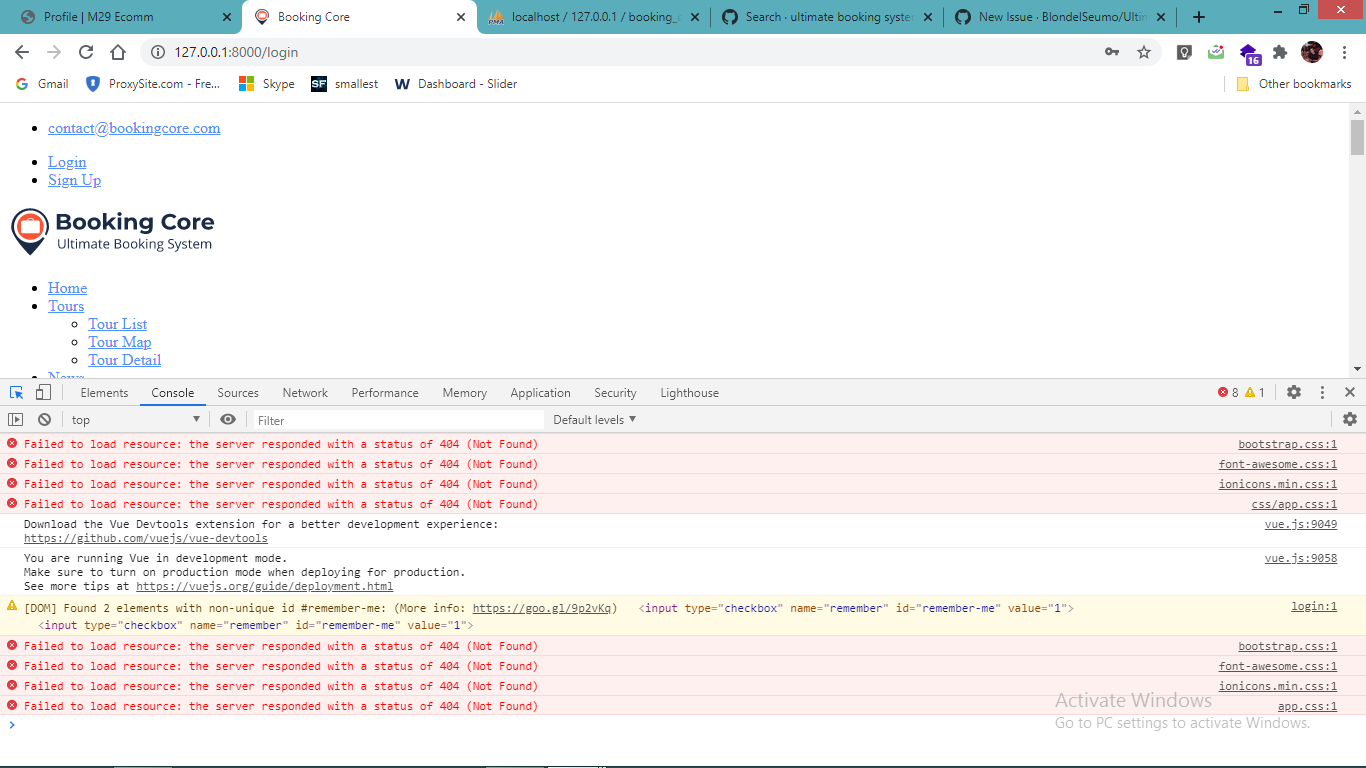Screen dimensions: 1366x768
Task: Click the console Filter input field
Action: coord(398,420)
